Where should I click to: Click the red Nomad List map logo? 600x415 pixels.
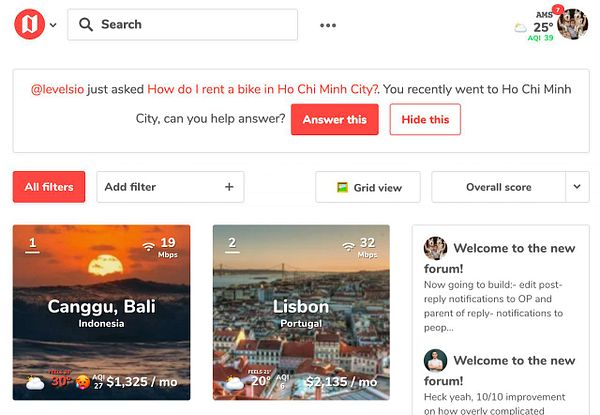click(x=29, y=24)
